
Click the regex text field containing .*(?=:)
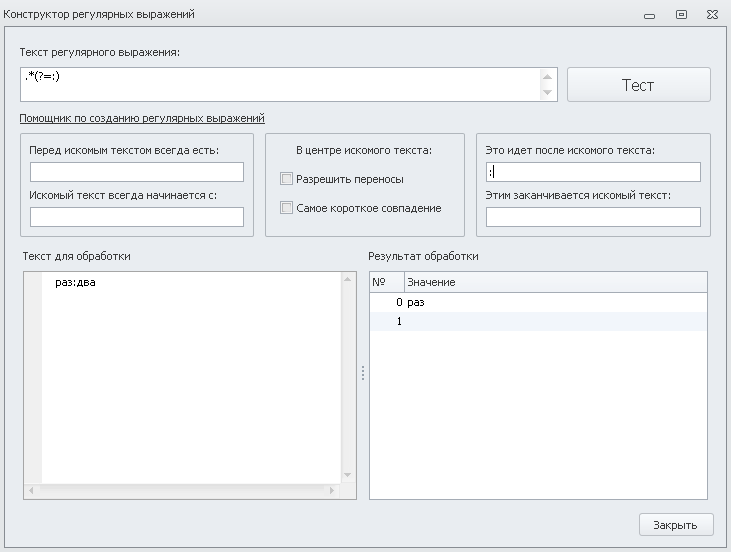pyautogui.click(x=280, y=84)
